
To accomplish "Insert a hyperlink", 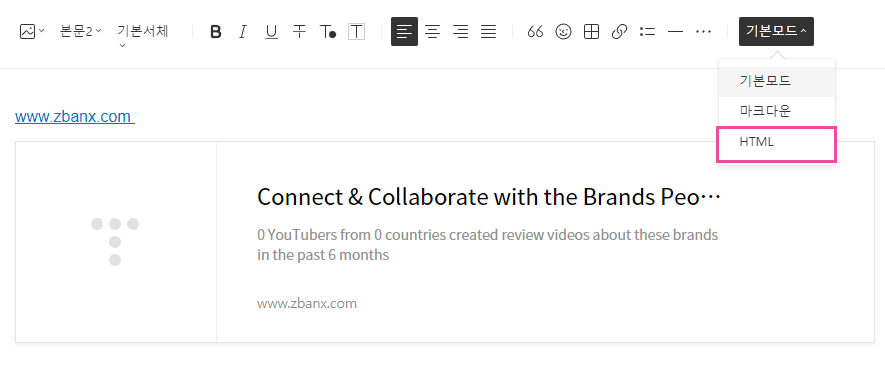I will click(x=619, y=32).
